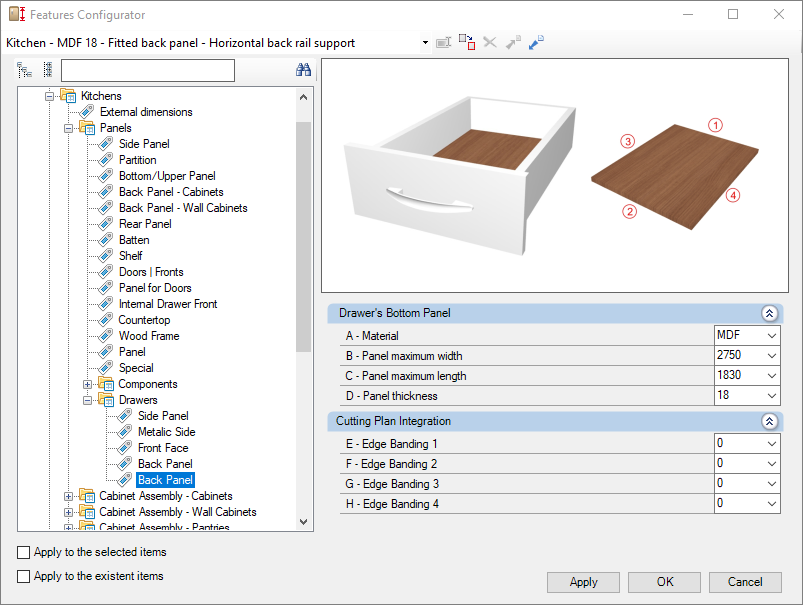Viewport: 803px width, 605px height.
Task: Click the tag icon beside Partition
Action: pyautogui.click(x=105, y=160)
